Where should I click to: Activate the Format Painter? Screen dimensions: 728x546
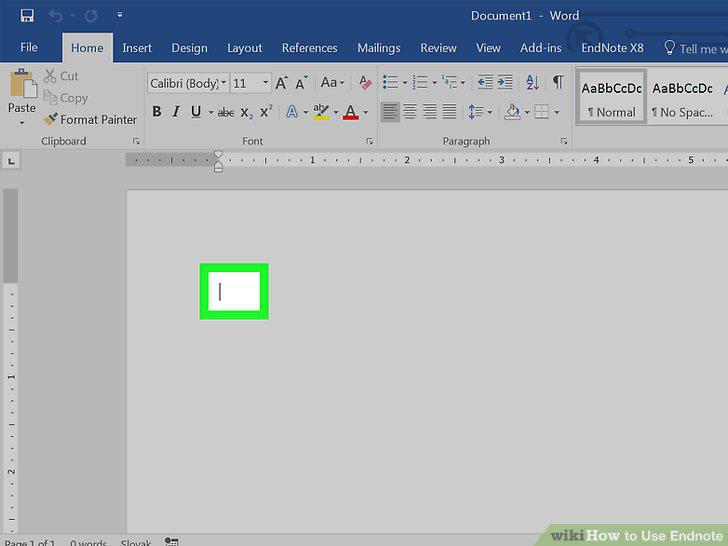point(91,119)
